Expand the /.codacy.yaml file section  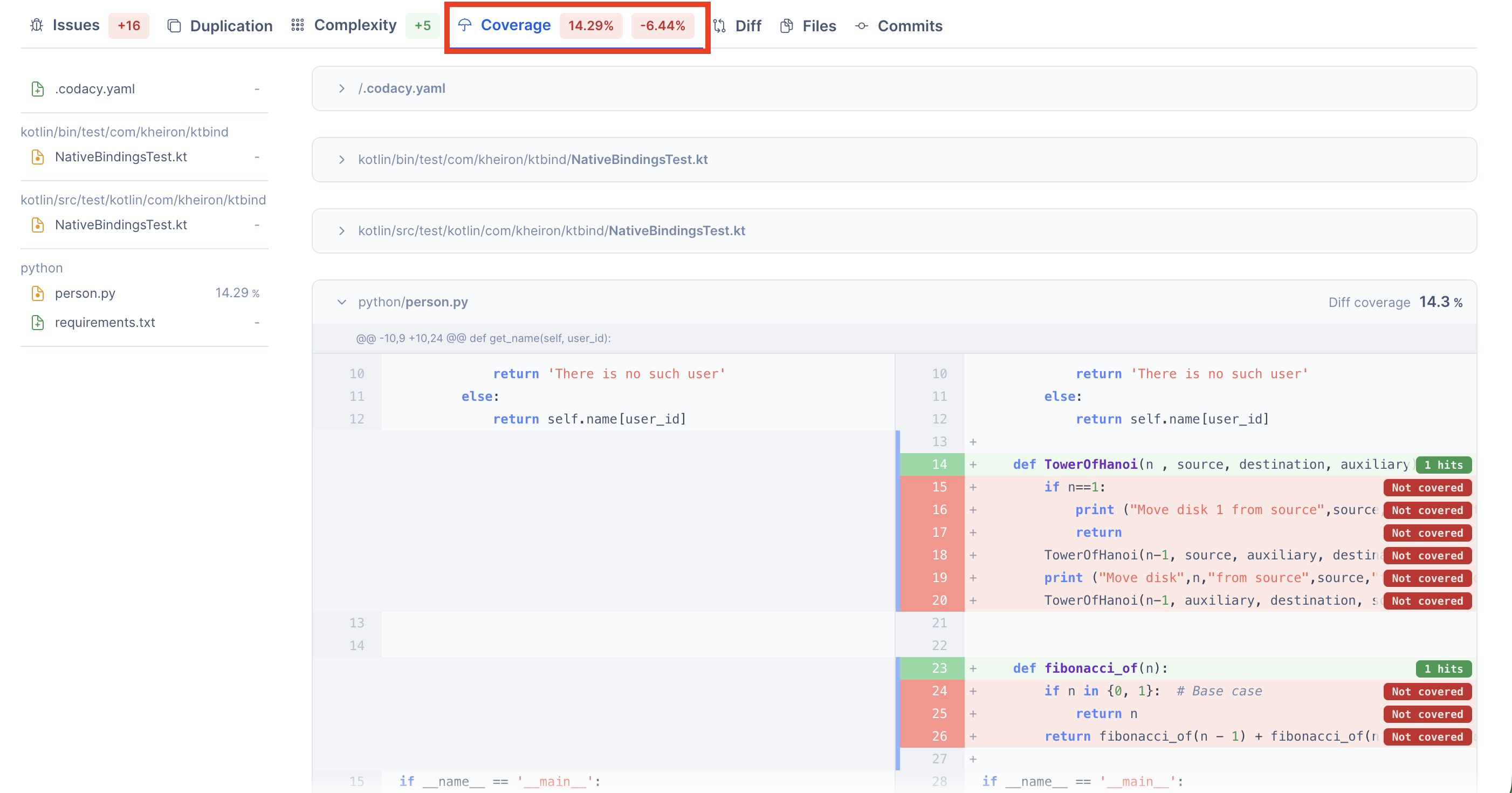coord(342,88)
